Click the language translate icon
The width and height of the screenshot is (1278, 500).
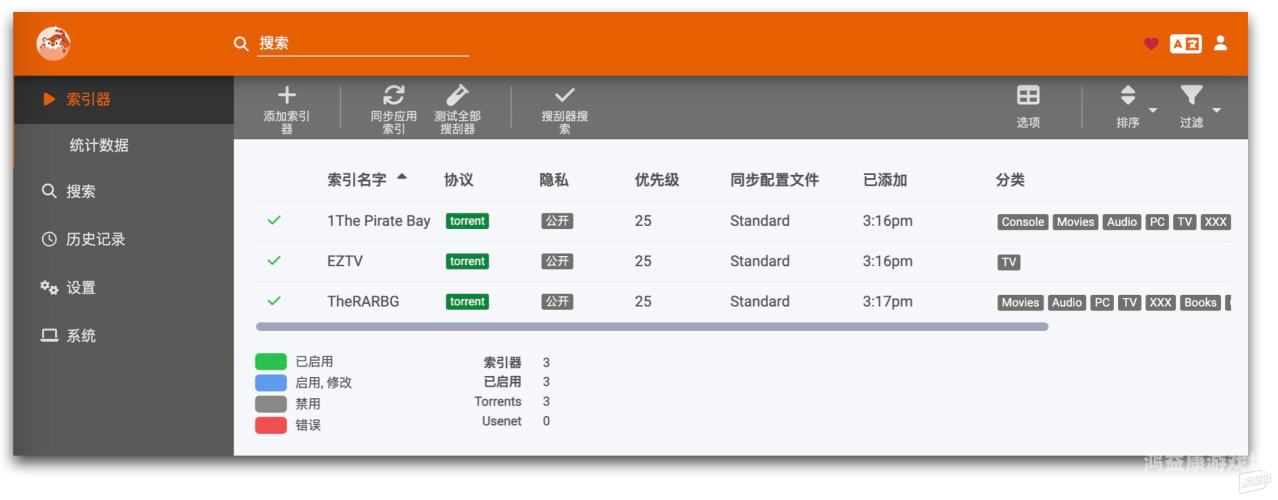click(1185, 44)
